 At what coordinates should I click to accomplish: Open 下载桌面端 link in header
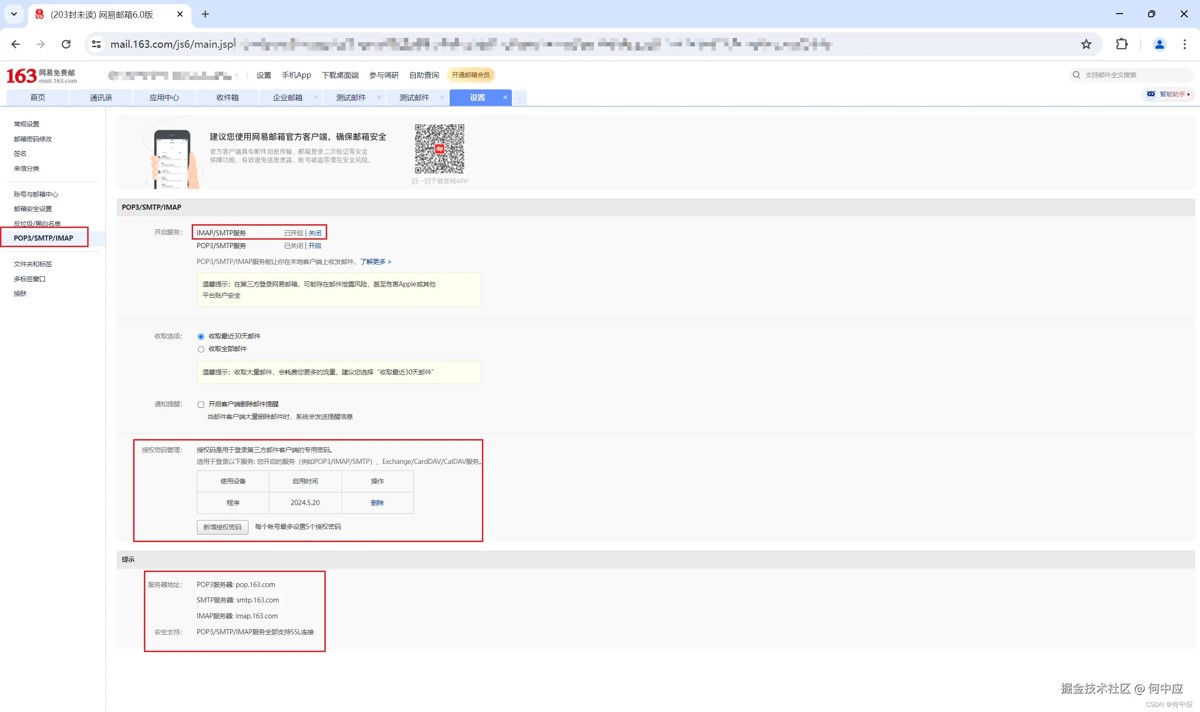click(x=340, y=75)
